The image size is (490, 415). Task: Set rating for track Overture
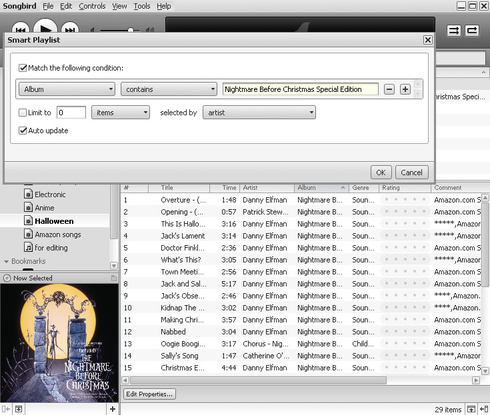point(405,200)
